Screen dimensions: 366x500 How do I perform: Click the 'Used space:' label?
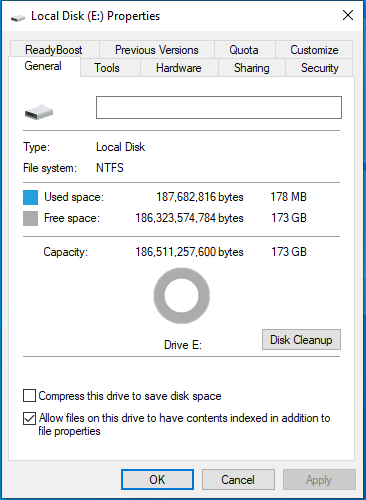tap(74, 197)
